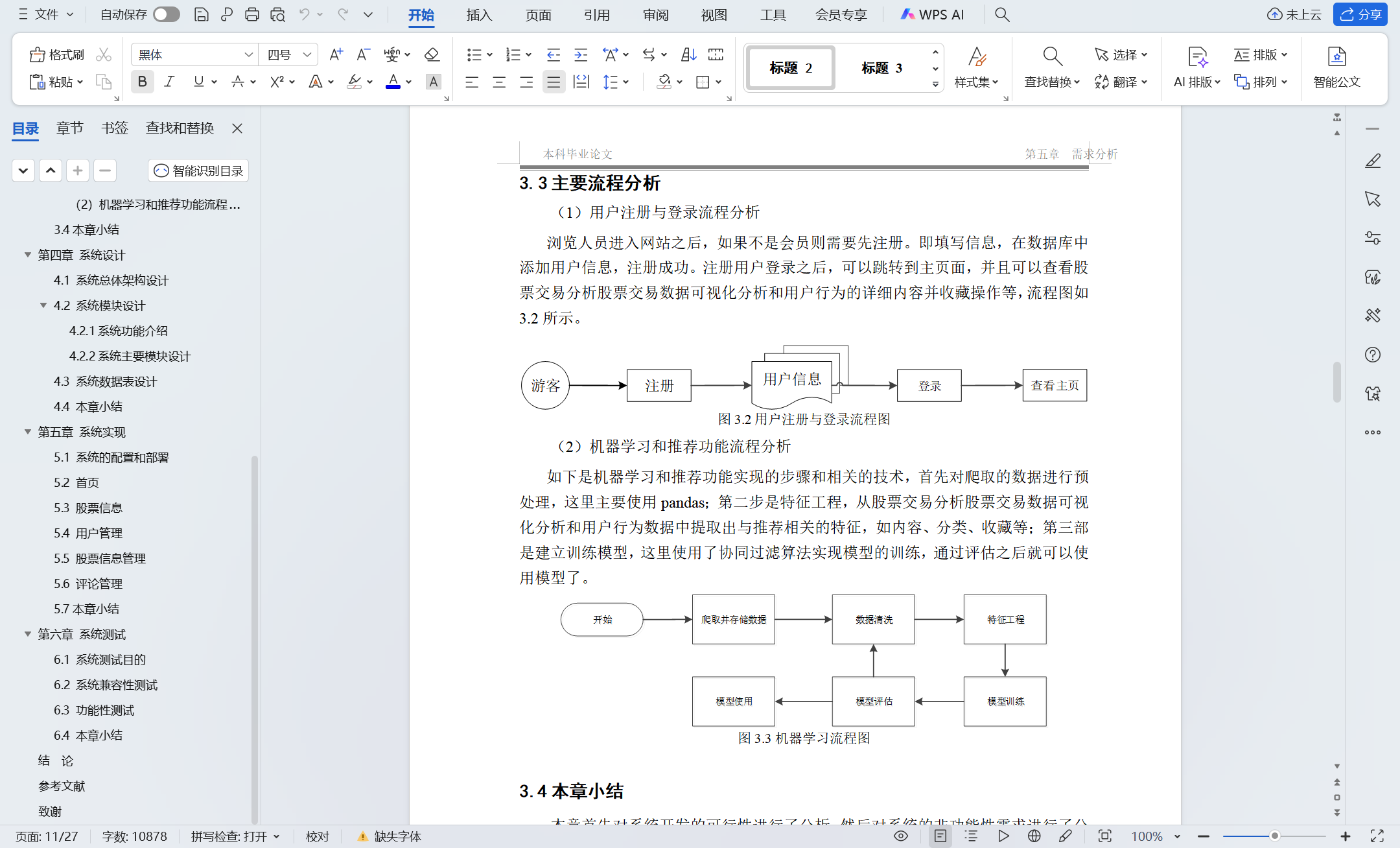
Task: Click the increase font size icon
Action: tap(336, 55)
